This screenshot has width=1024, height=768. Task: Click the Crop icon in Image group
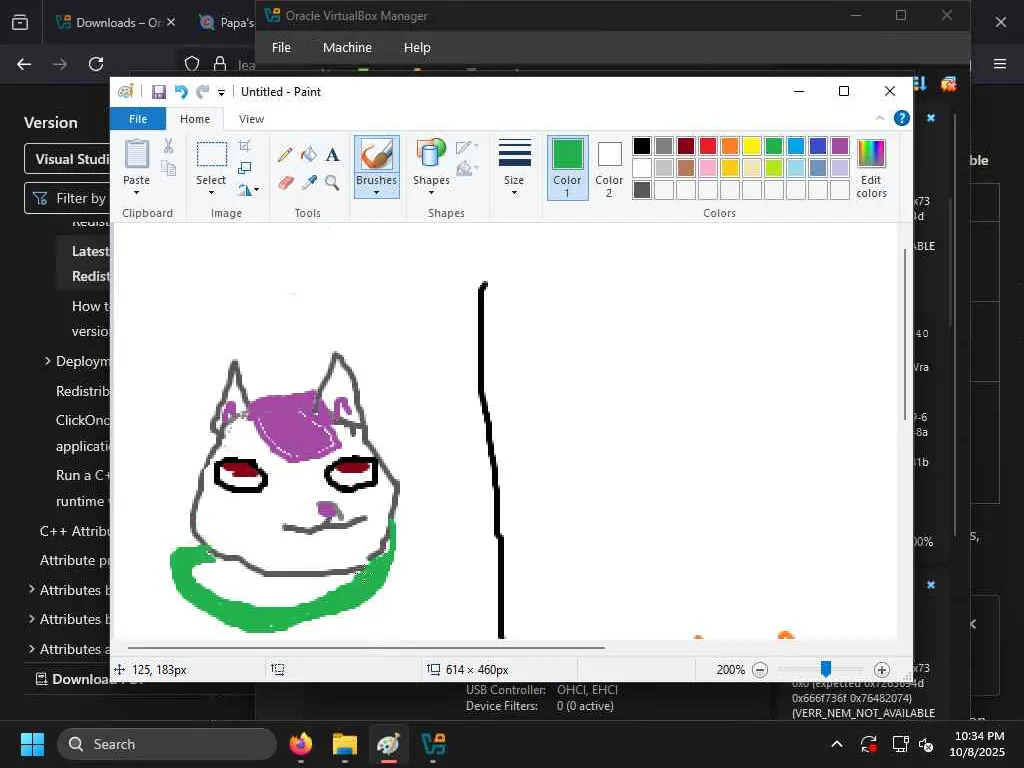pyautogui.click(x=245, y=146)
